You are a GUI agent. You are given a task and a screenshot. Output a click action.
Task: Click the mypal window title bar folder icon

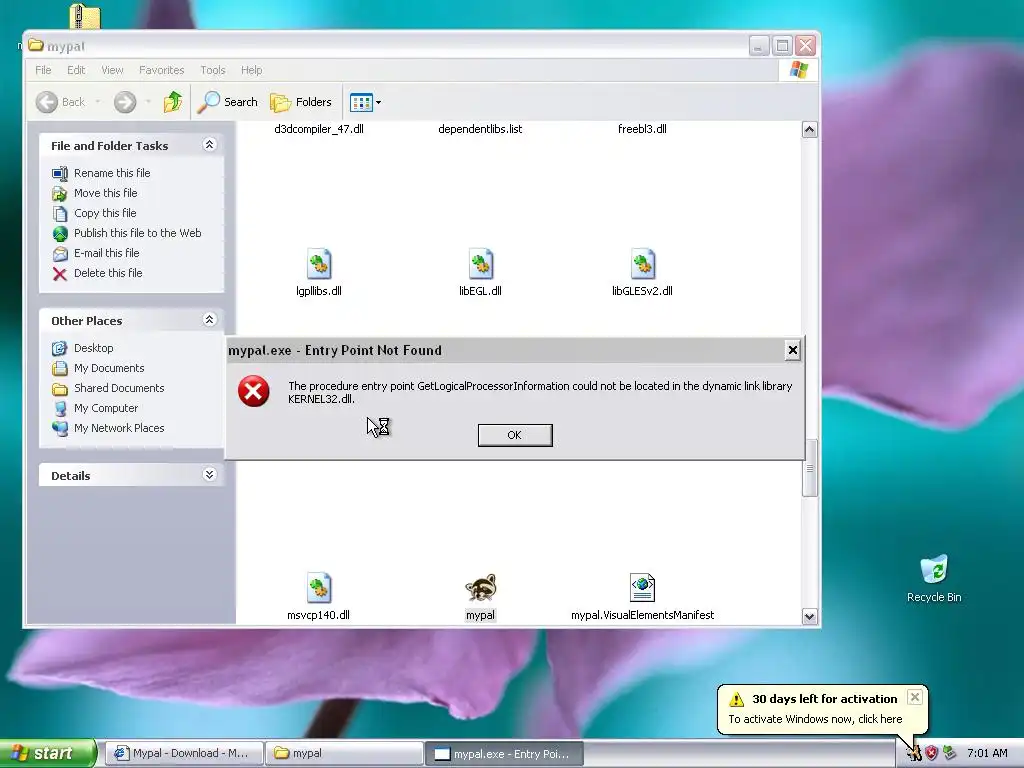tap(35, 45)
